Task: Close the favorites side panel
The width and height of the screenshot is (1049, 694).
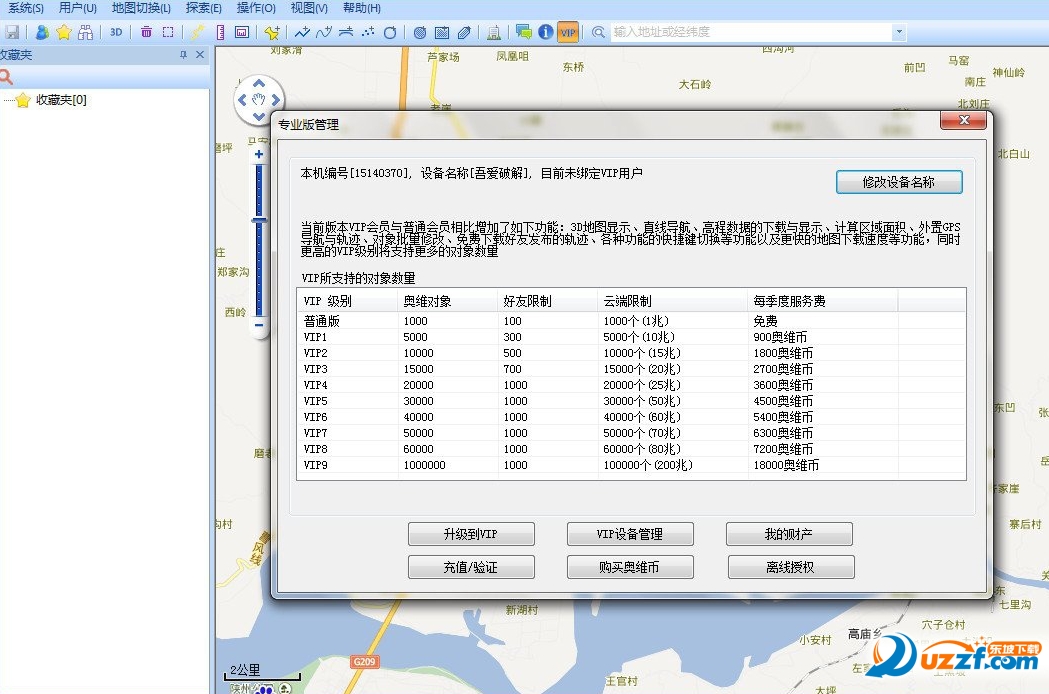Action: tap(199, 55)
